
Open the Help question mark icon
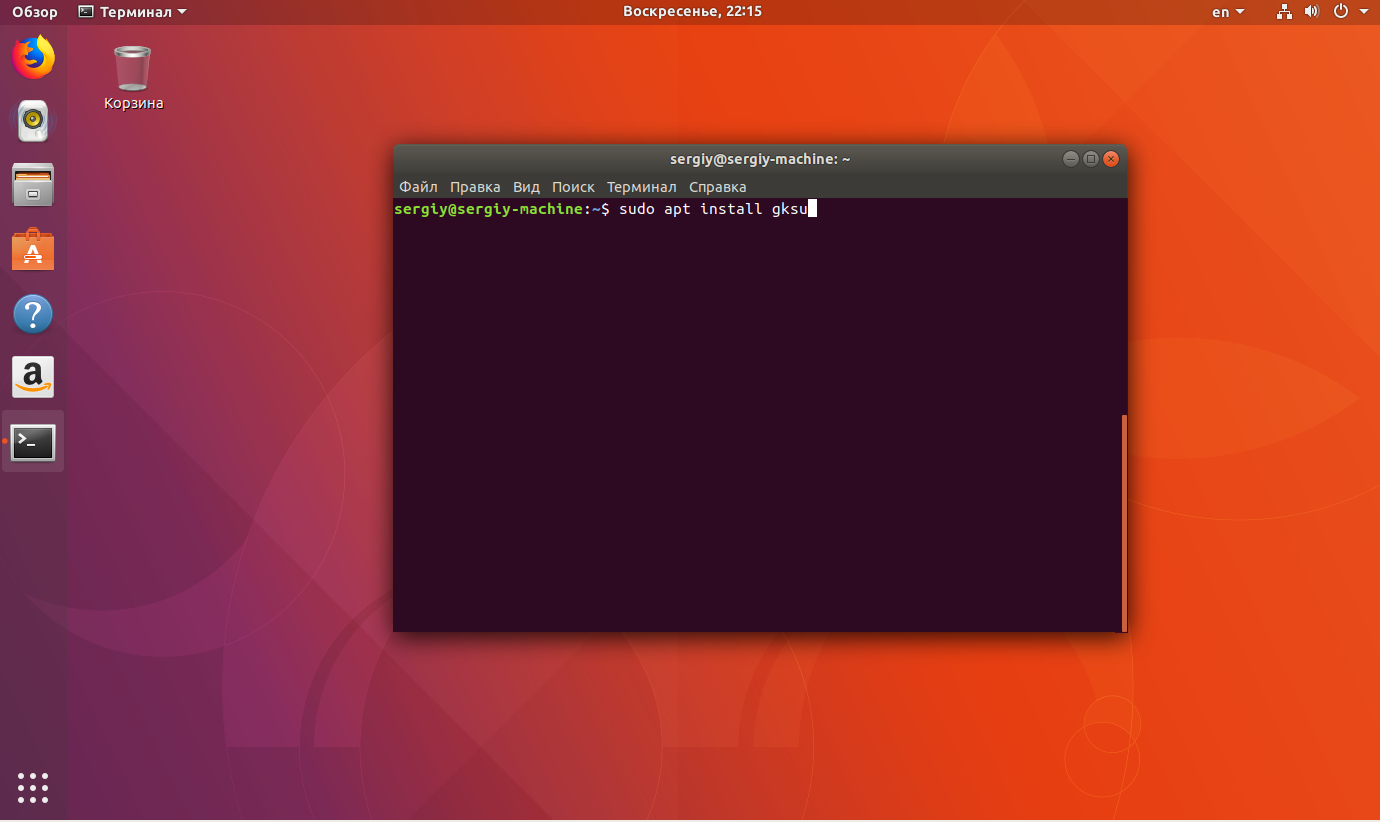pos(33,314)
